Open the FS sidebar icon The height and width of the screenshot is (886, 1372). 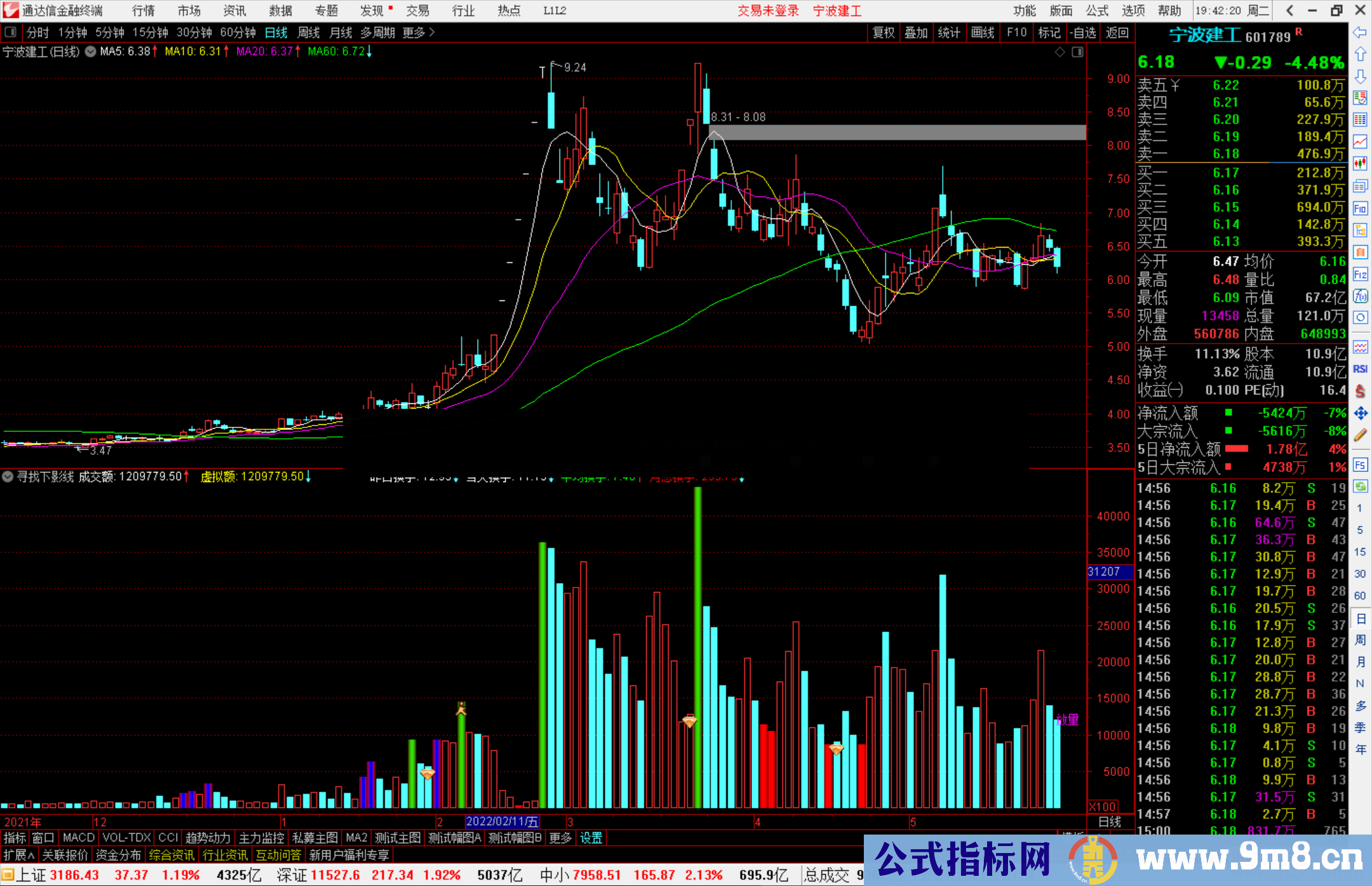coord(1360,465)
